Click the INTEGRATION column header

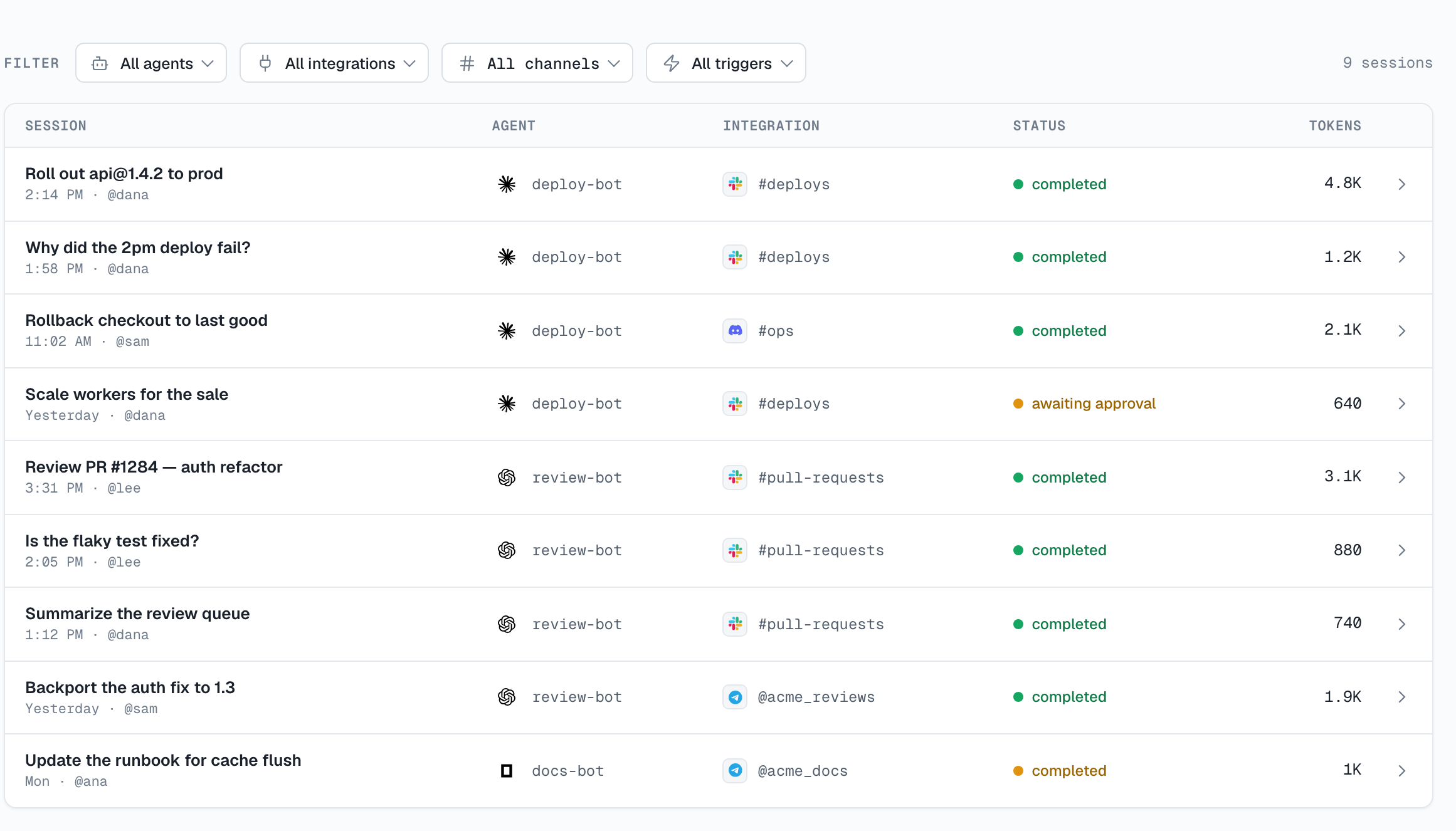(771, 126)
